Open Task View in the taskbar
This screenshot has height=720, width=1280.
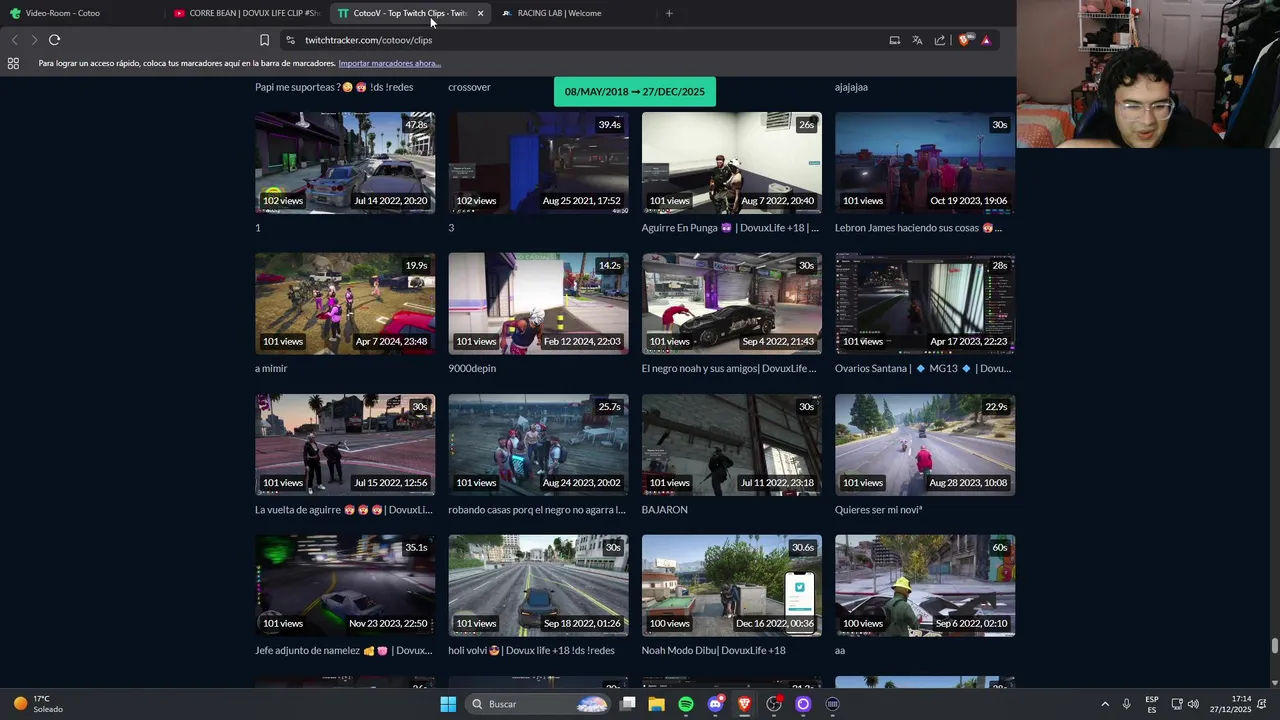point(628,704)
